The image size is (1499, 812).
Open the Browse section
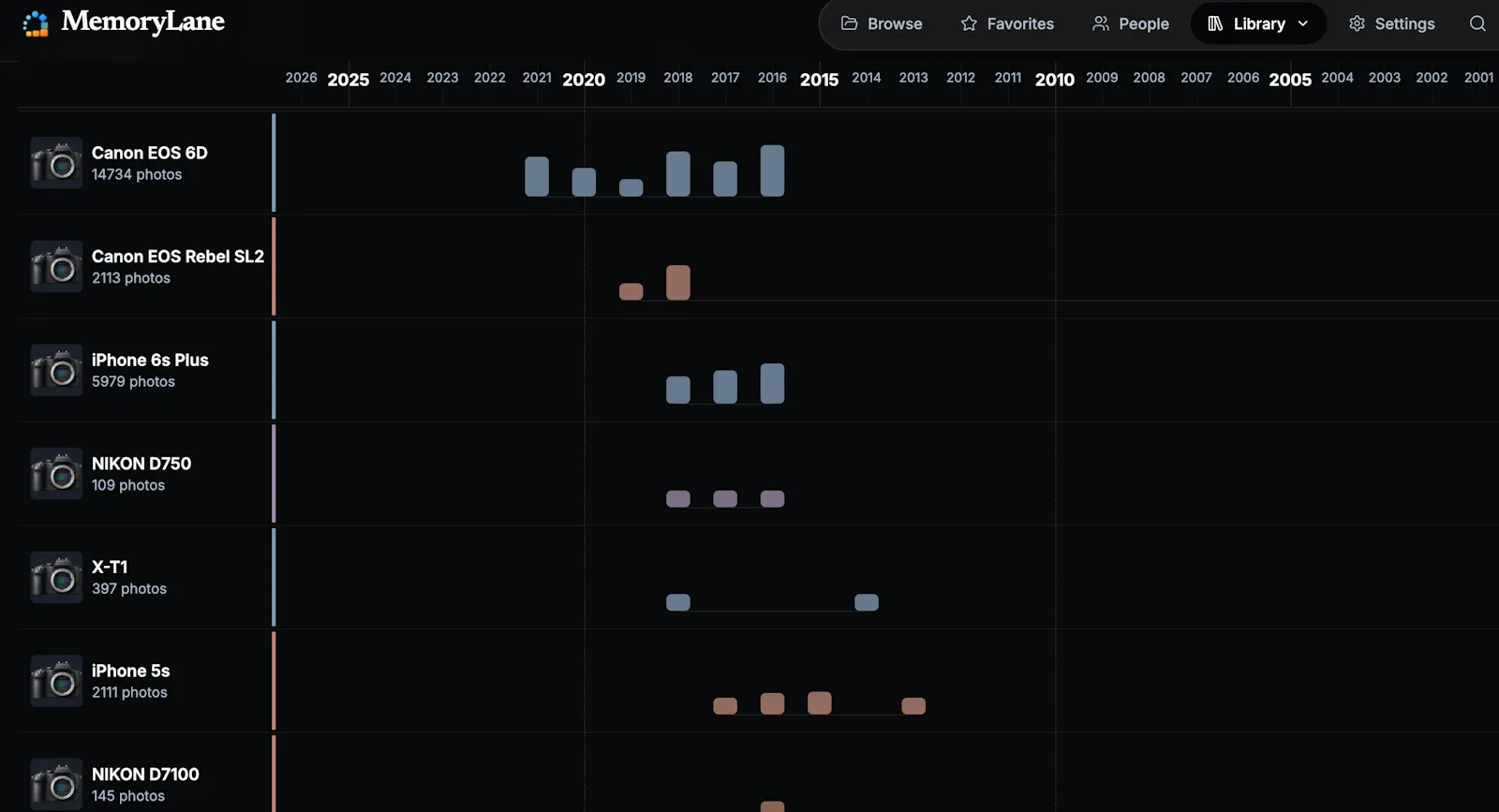pos(882,23)
